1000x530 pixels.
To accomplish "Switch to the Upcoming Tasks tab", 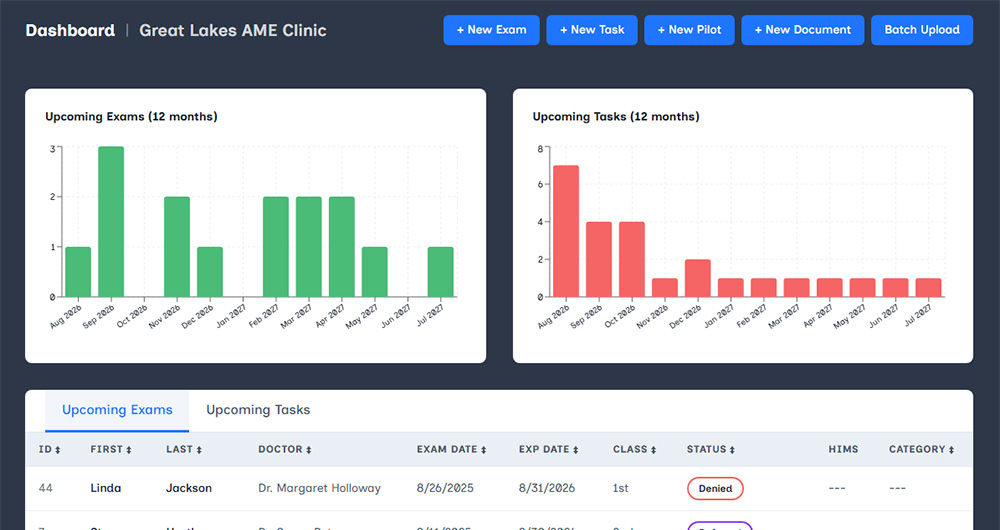I will [258, 410].
